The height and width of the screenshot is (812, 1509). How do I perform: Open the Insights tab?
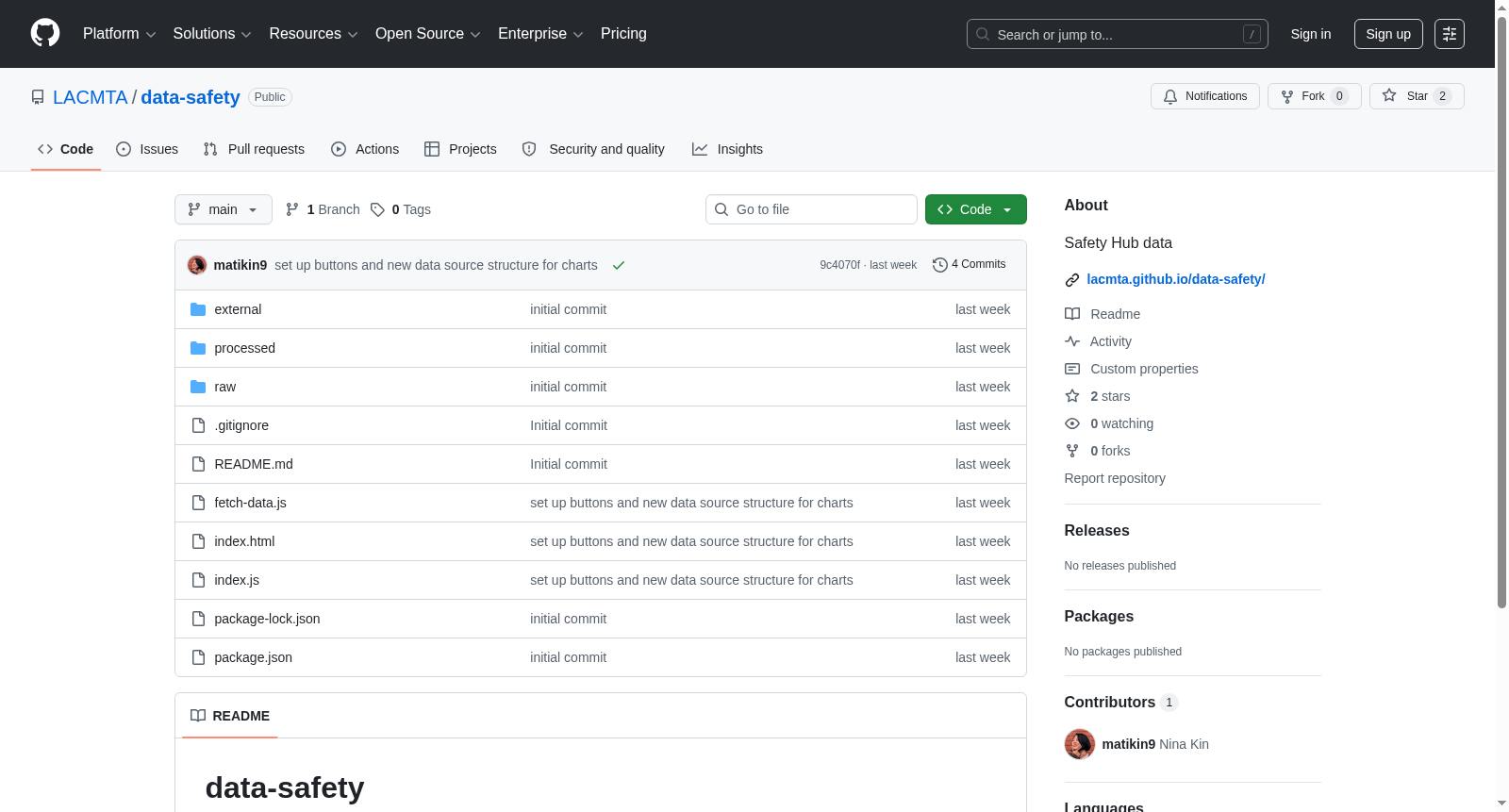pos(727,149)
